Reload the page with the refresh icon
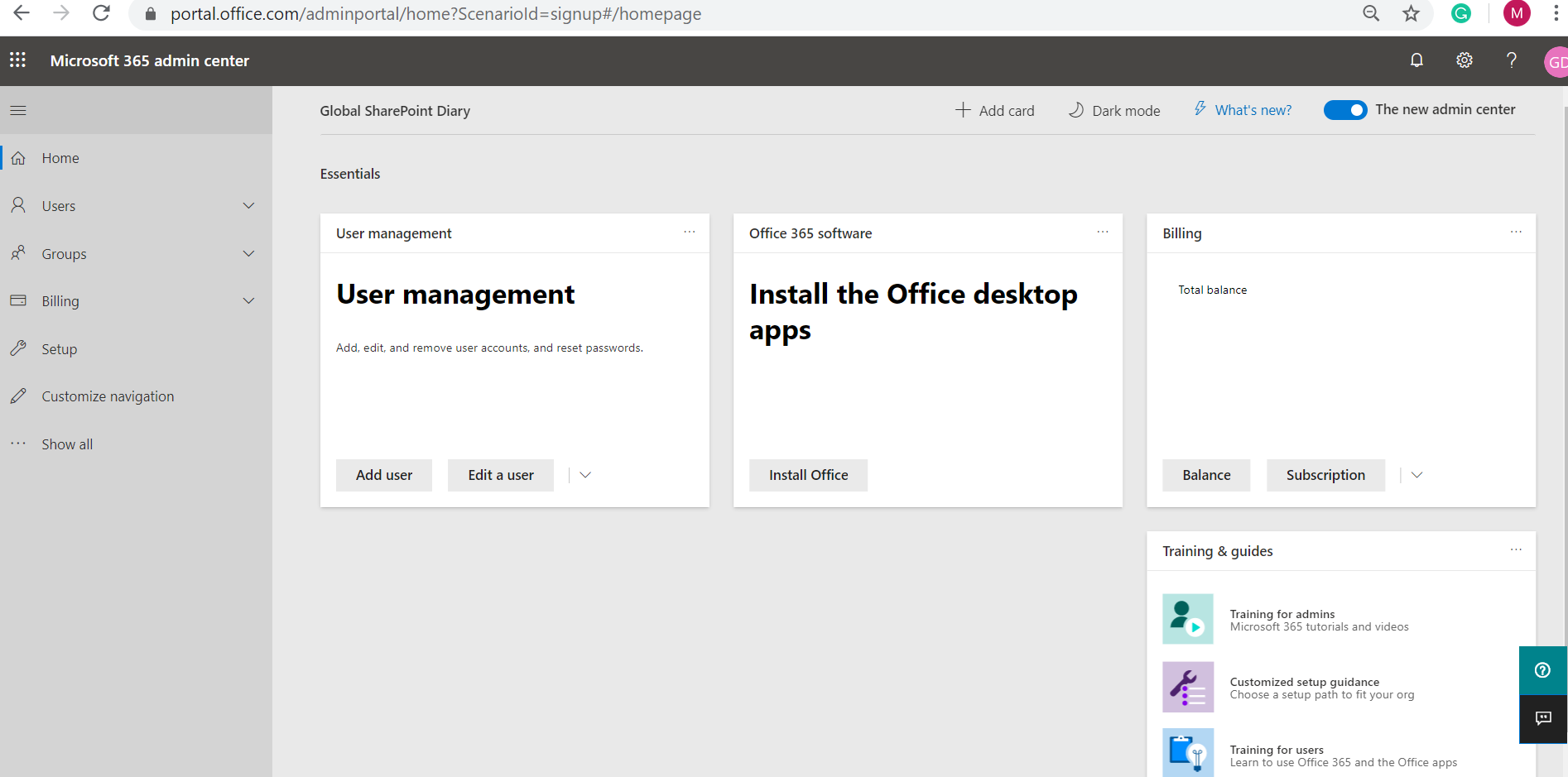 pos(101,13)
